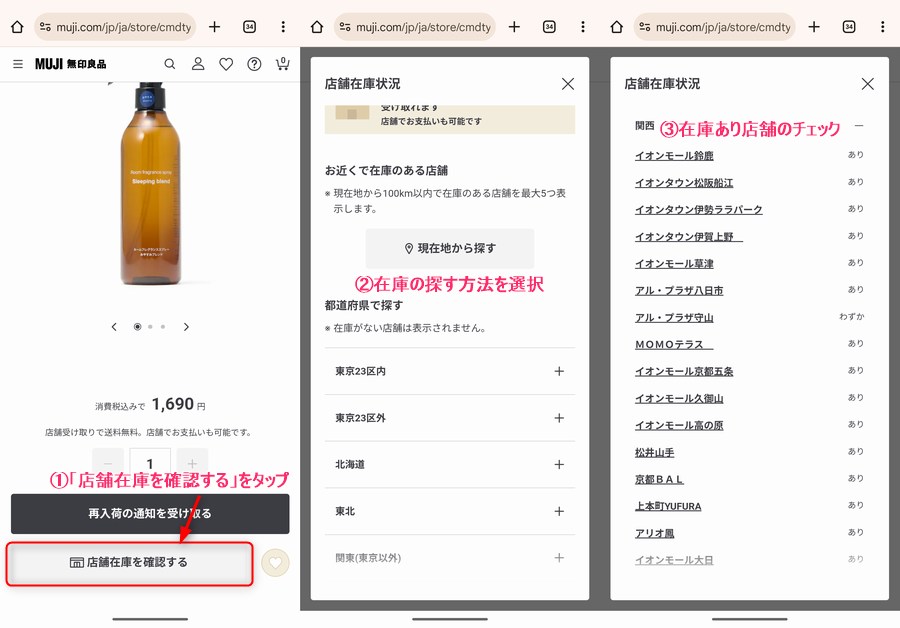The image size is (900, 628).
Task: Open MUJI account profile icon
Action: pos(198,64)
